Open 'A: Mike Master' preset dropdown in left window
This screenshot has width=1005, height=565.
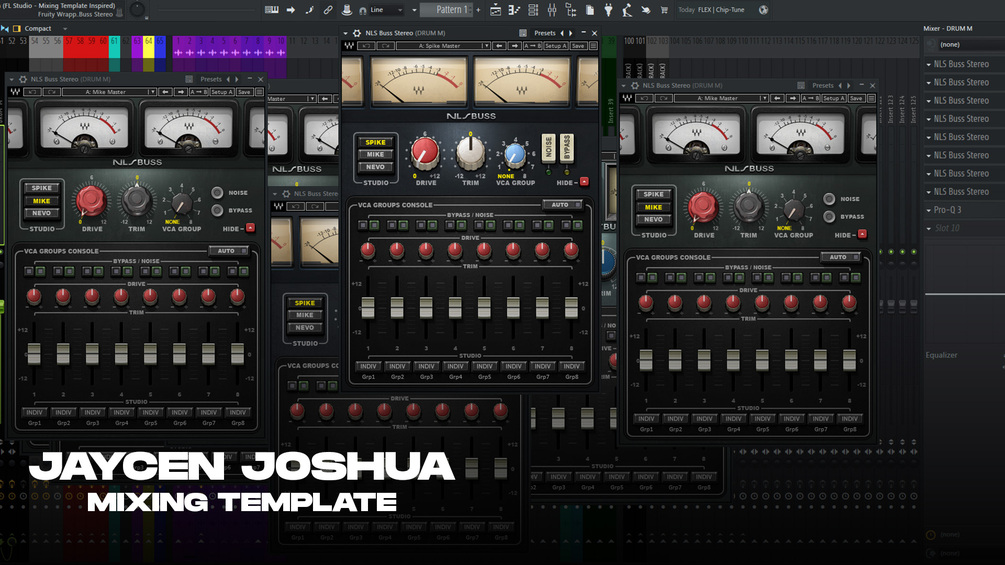pyautogui.click(x=110, y=92)
